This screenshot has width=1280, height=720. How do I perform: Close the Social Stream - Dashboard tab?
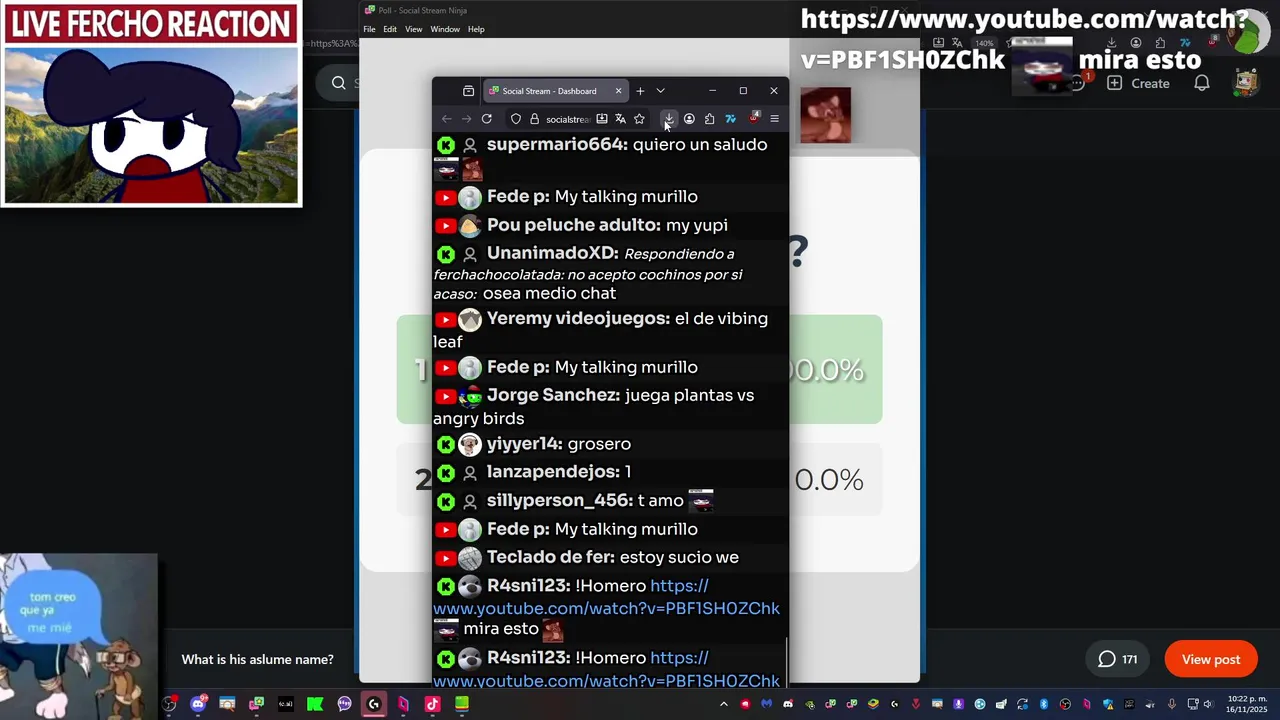[618, 91]
